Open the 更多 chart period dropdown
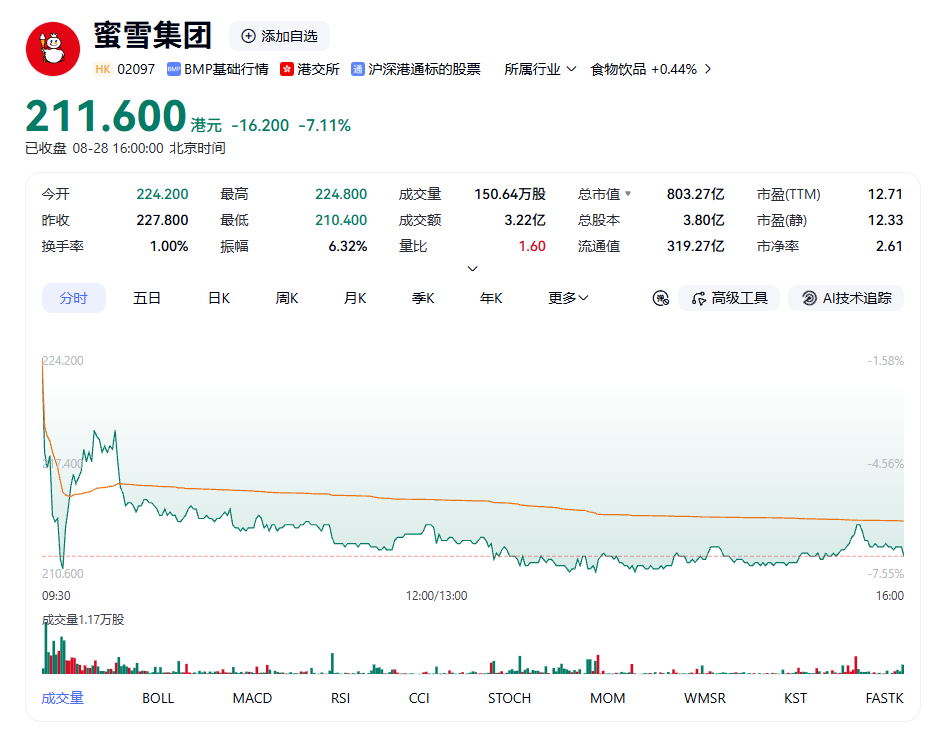 [x=568, y=298]
